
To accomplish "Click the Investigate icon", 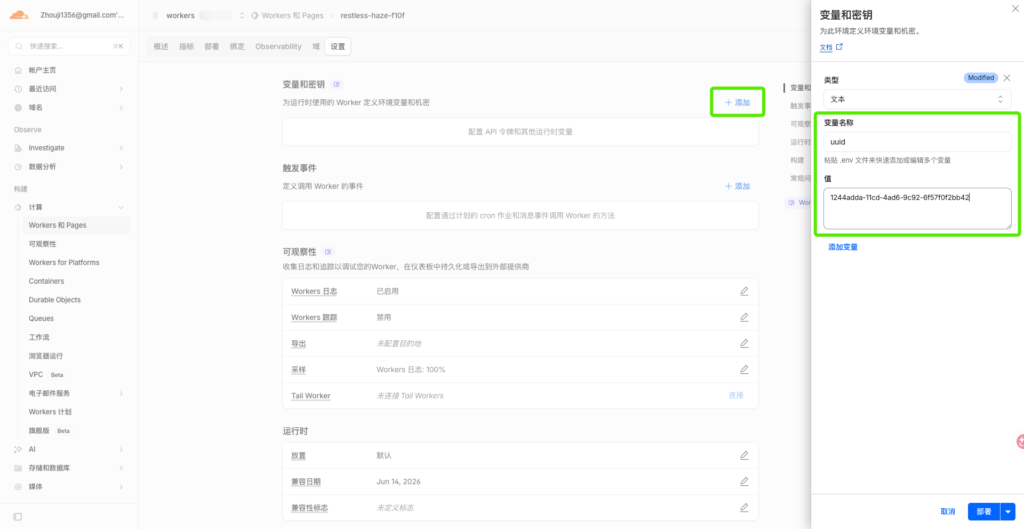I will [x=18, y=148].
